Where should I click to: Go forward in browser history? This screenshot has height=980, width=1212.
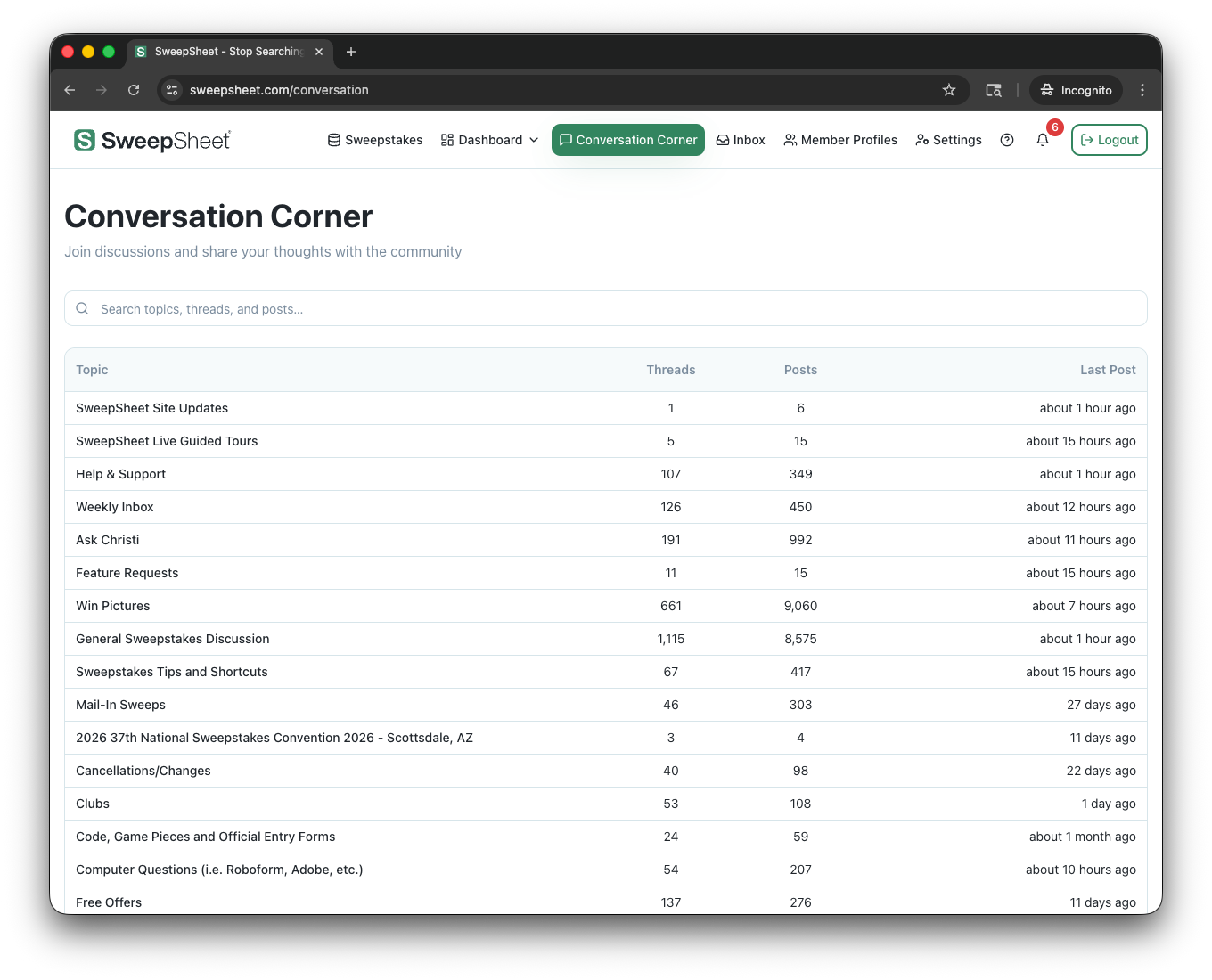pos(102,90)
